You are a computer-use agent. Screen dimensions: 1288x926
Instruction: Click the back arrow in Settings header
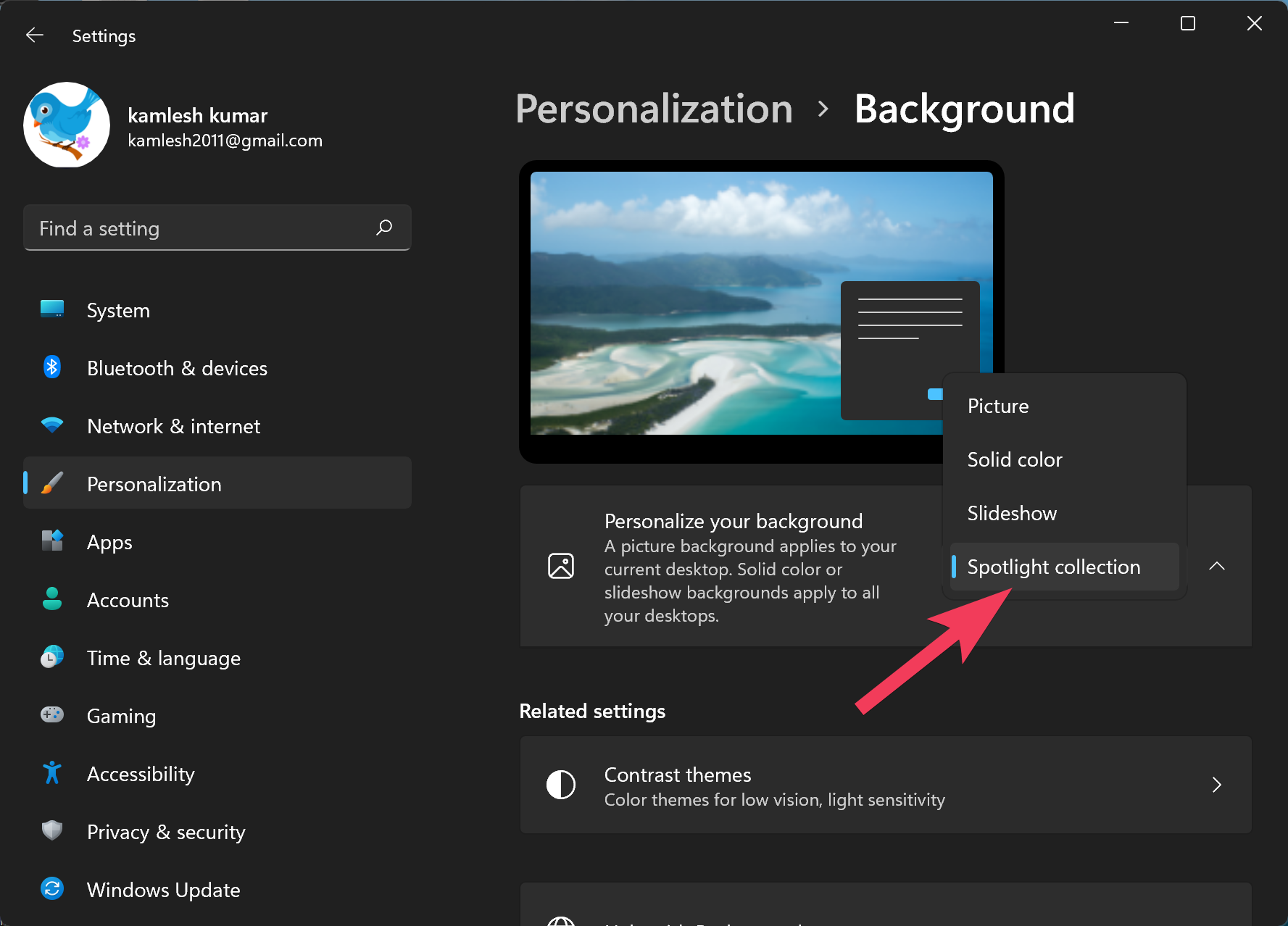(x=35, y=35)
